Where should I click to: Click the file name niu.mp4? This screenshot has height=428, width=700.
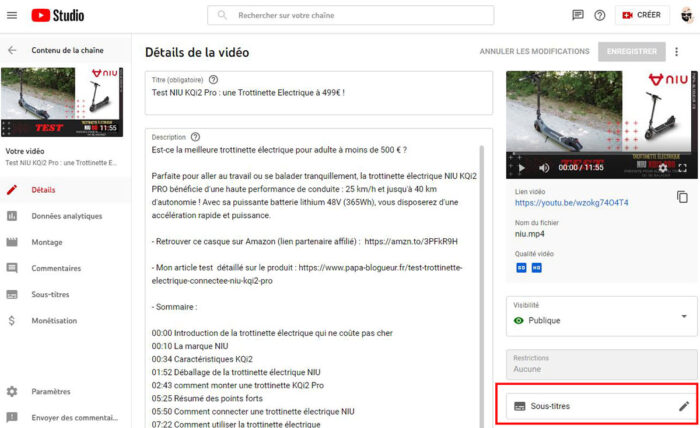[529, 234]
